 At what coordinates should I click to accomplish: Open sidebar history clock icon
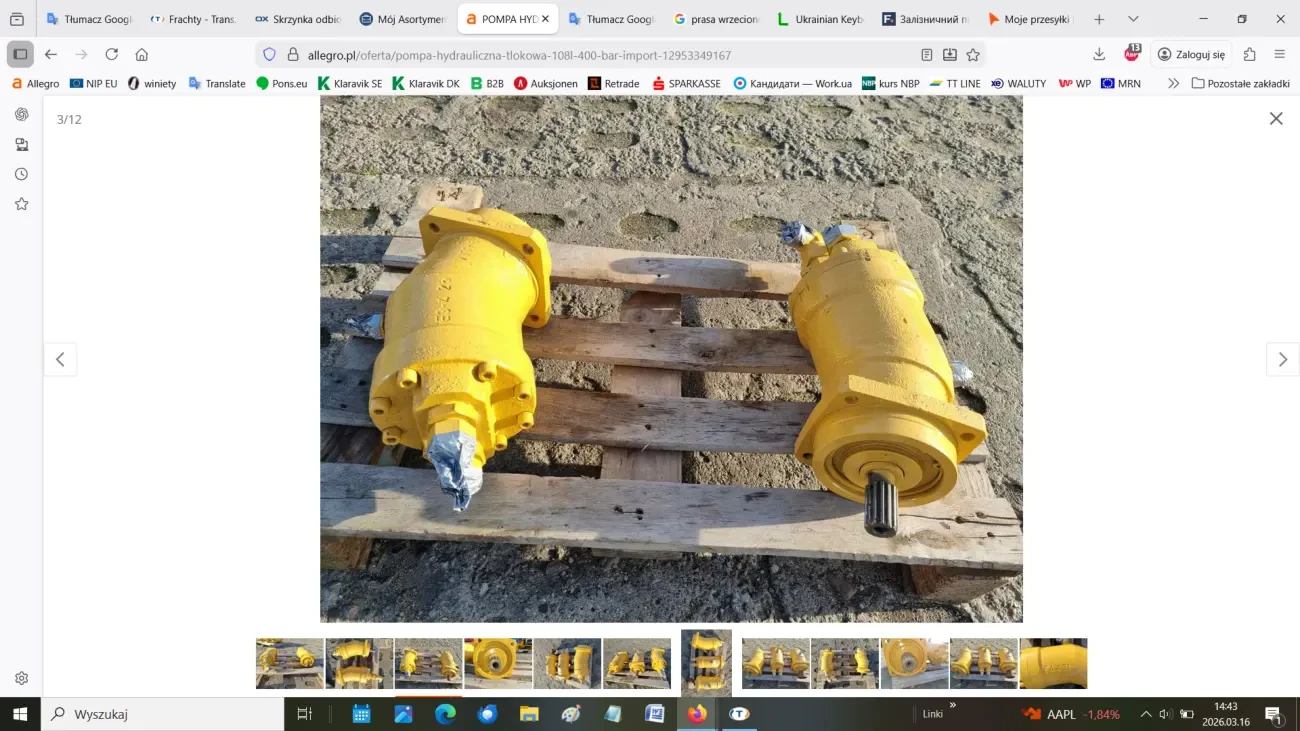21,174
